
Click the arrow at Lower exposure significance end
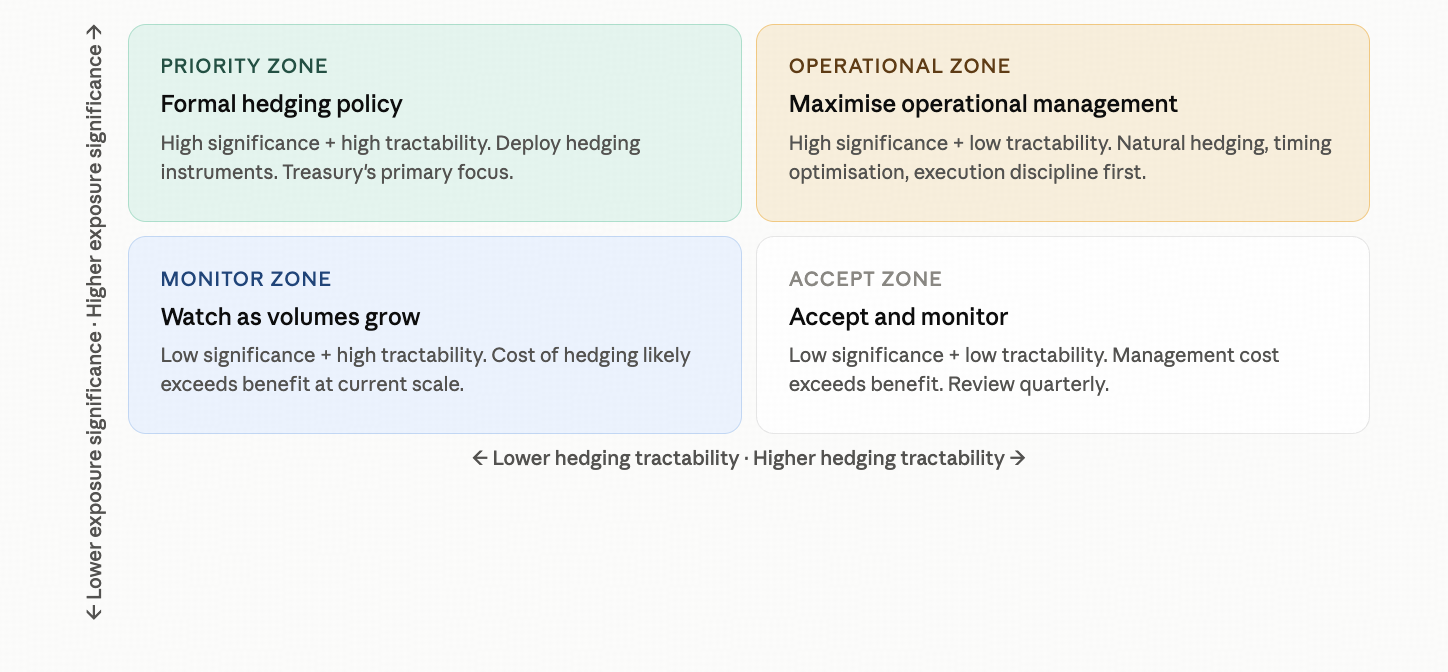[x=94, y=611]
